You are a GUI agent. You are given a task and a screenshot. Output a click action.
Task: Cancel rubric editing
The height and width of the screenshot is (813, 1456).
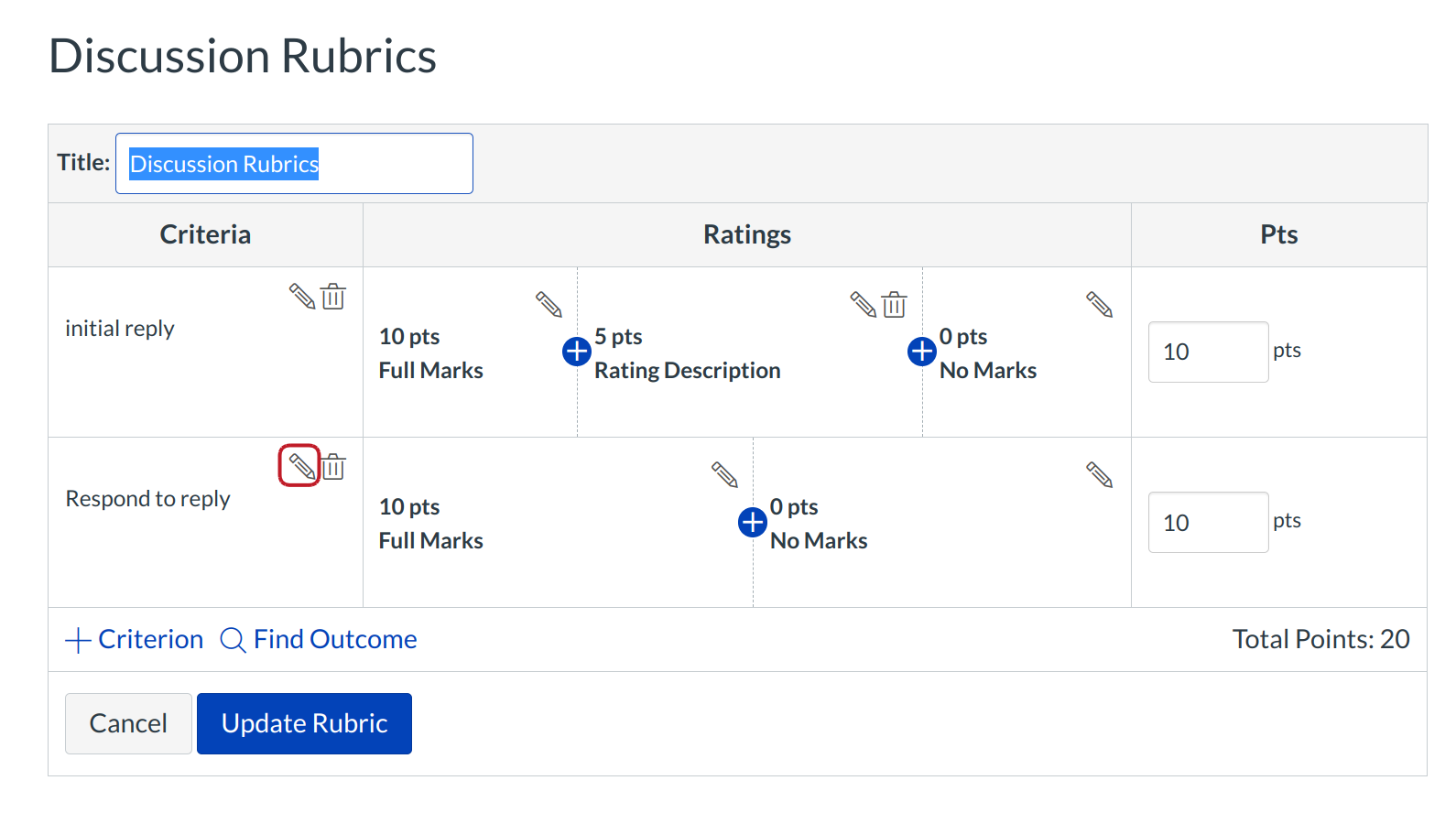click(x=128, y=723)
